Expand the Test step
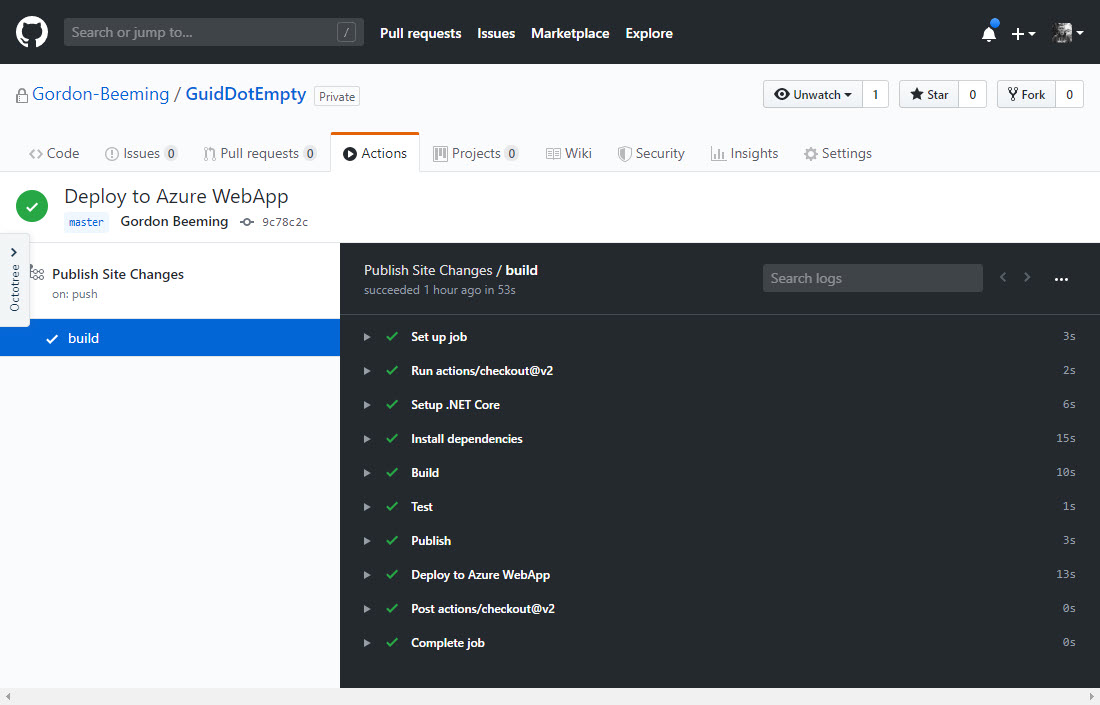 [x=367, y=506]
